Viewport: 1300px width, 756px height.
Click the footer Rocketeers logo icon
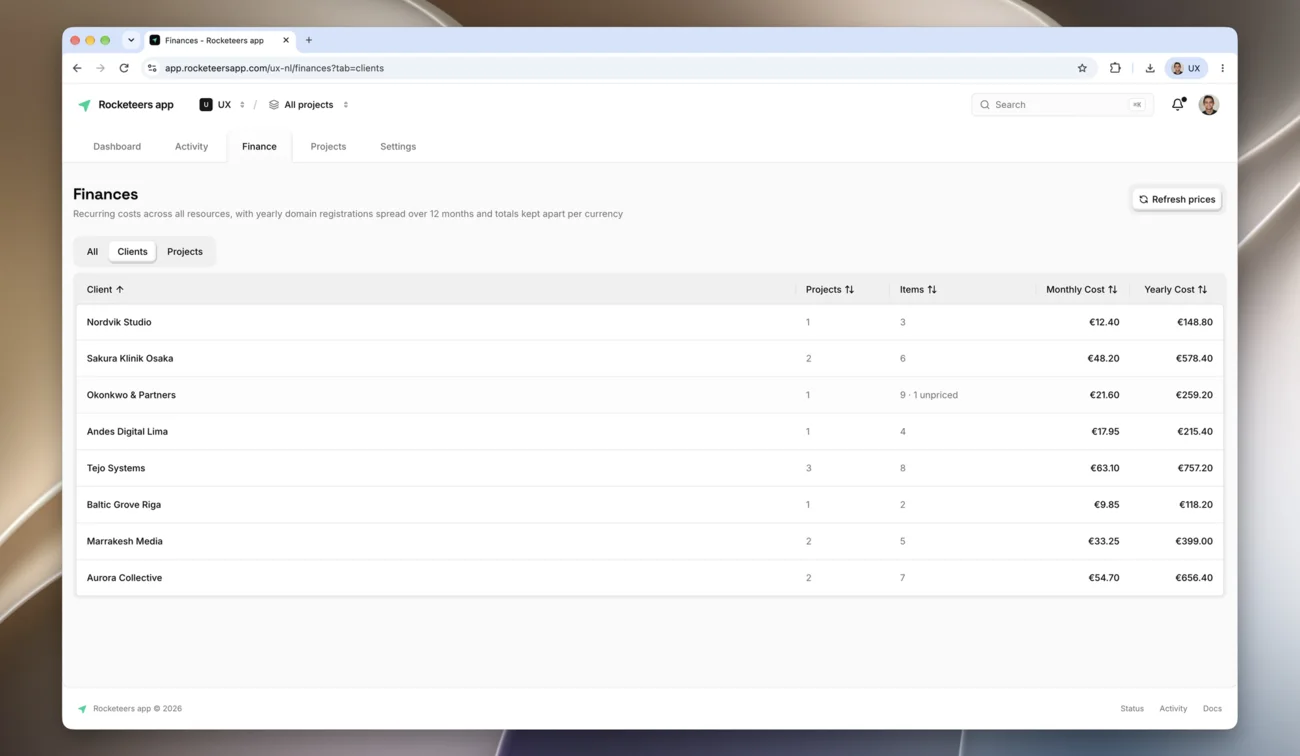coord(82,709)
